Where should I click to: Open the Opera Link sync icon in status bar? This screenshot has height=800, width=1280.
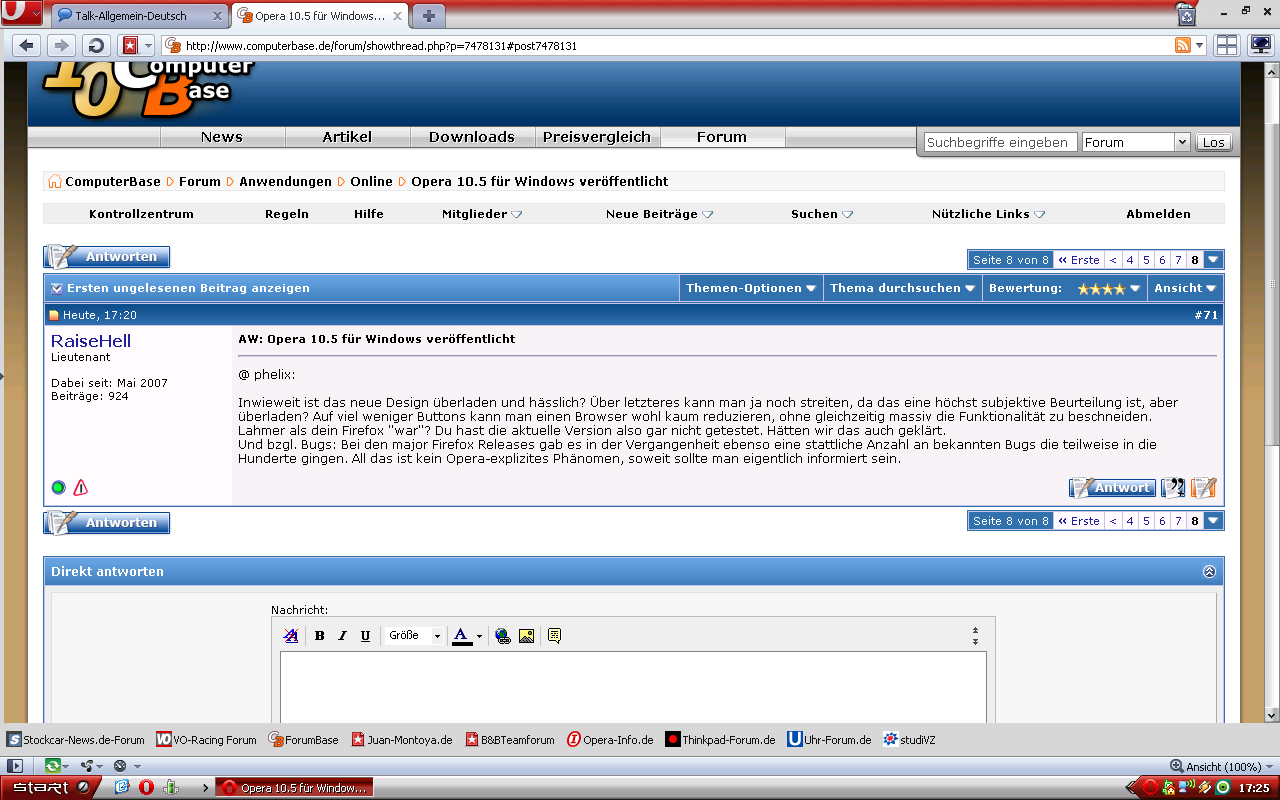coord(52,766)
